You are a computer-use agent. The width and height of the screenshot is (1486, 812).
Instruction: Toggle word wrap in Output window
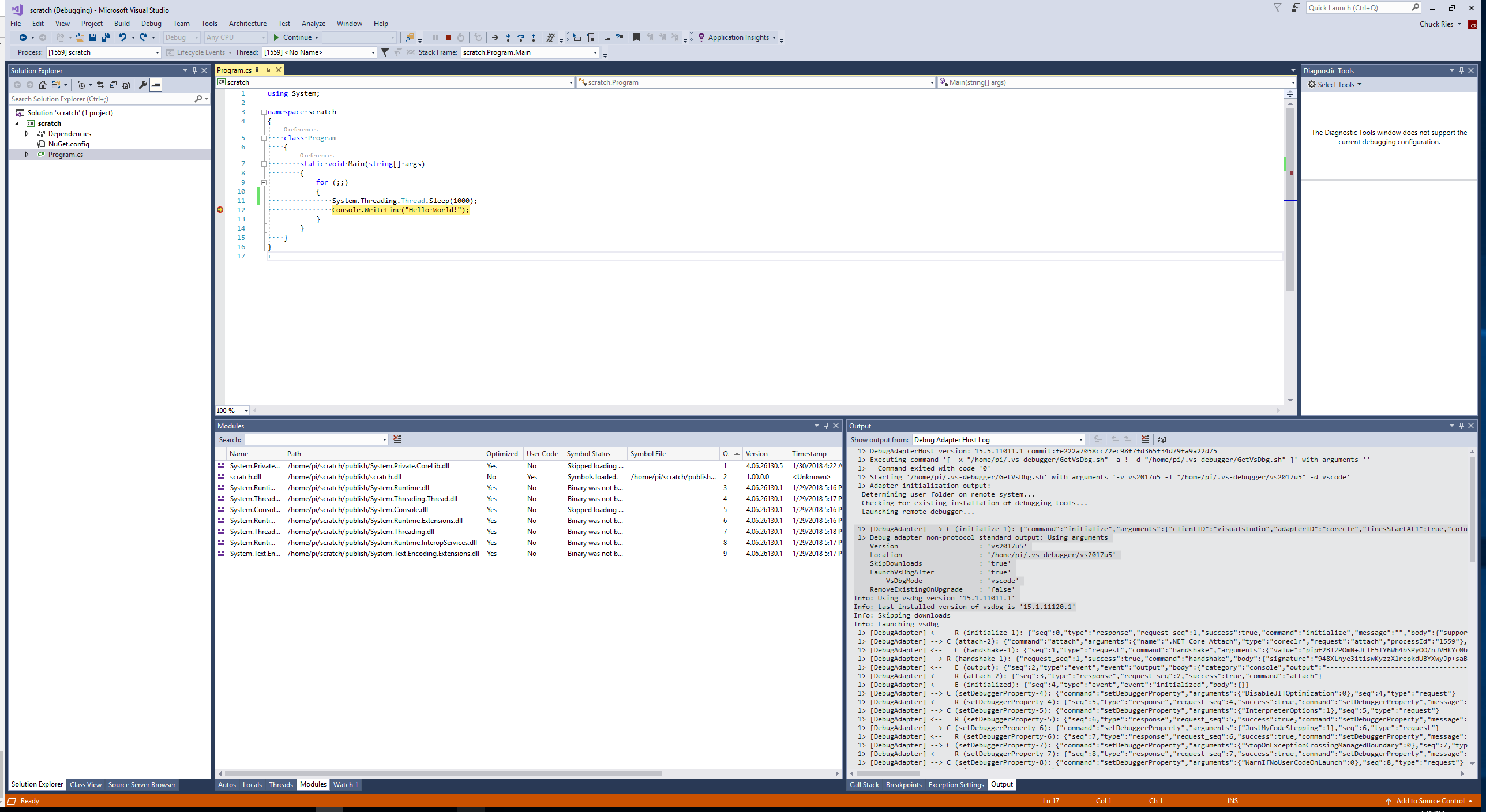(x=1162, y=439)
